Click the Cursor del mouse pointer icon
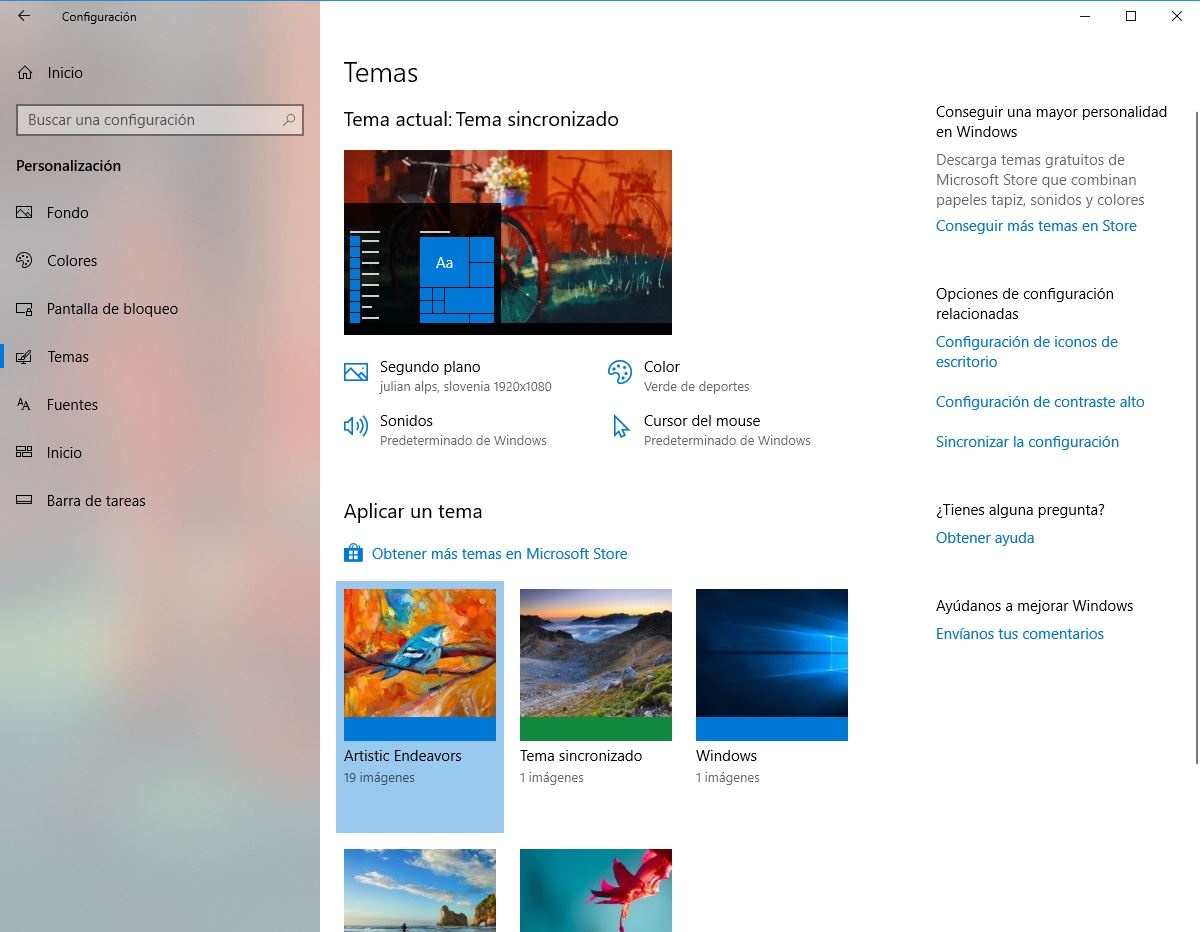This screenshot has height=932, width=1200. [x=621, y=427]
